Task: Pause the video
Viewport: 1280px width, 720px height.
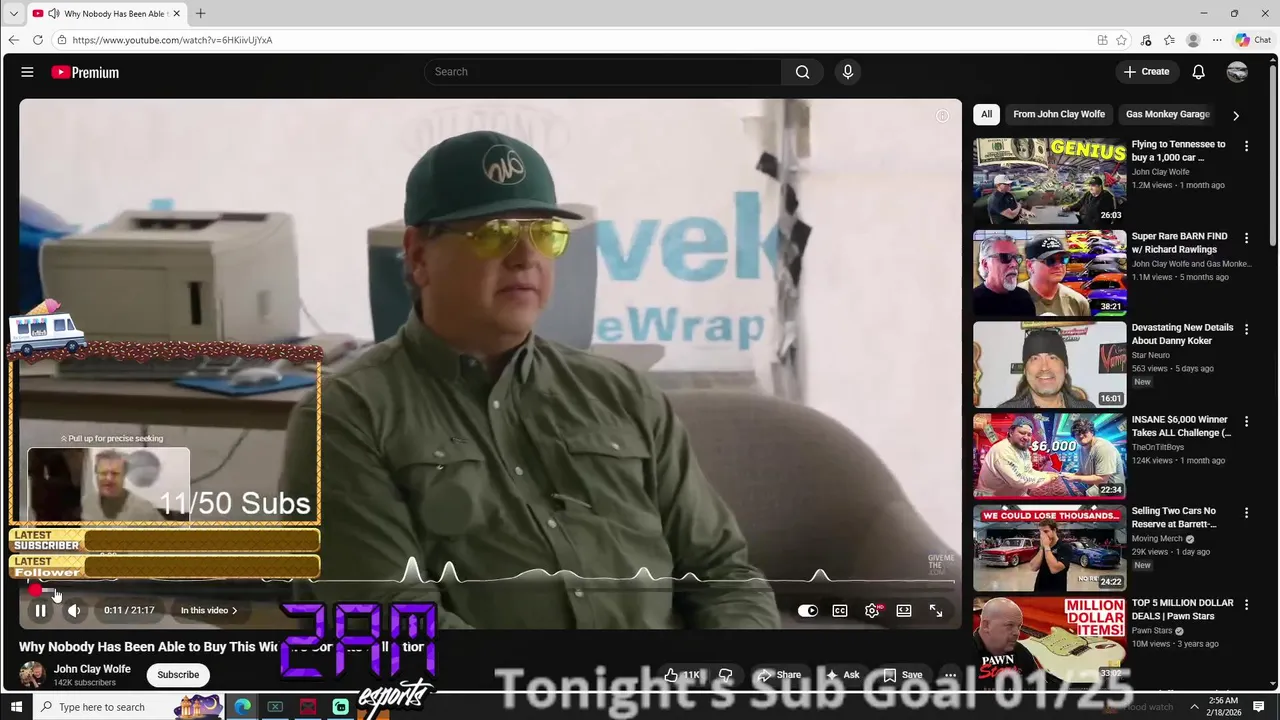Action: [40, 610]
